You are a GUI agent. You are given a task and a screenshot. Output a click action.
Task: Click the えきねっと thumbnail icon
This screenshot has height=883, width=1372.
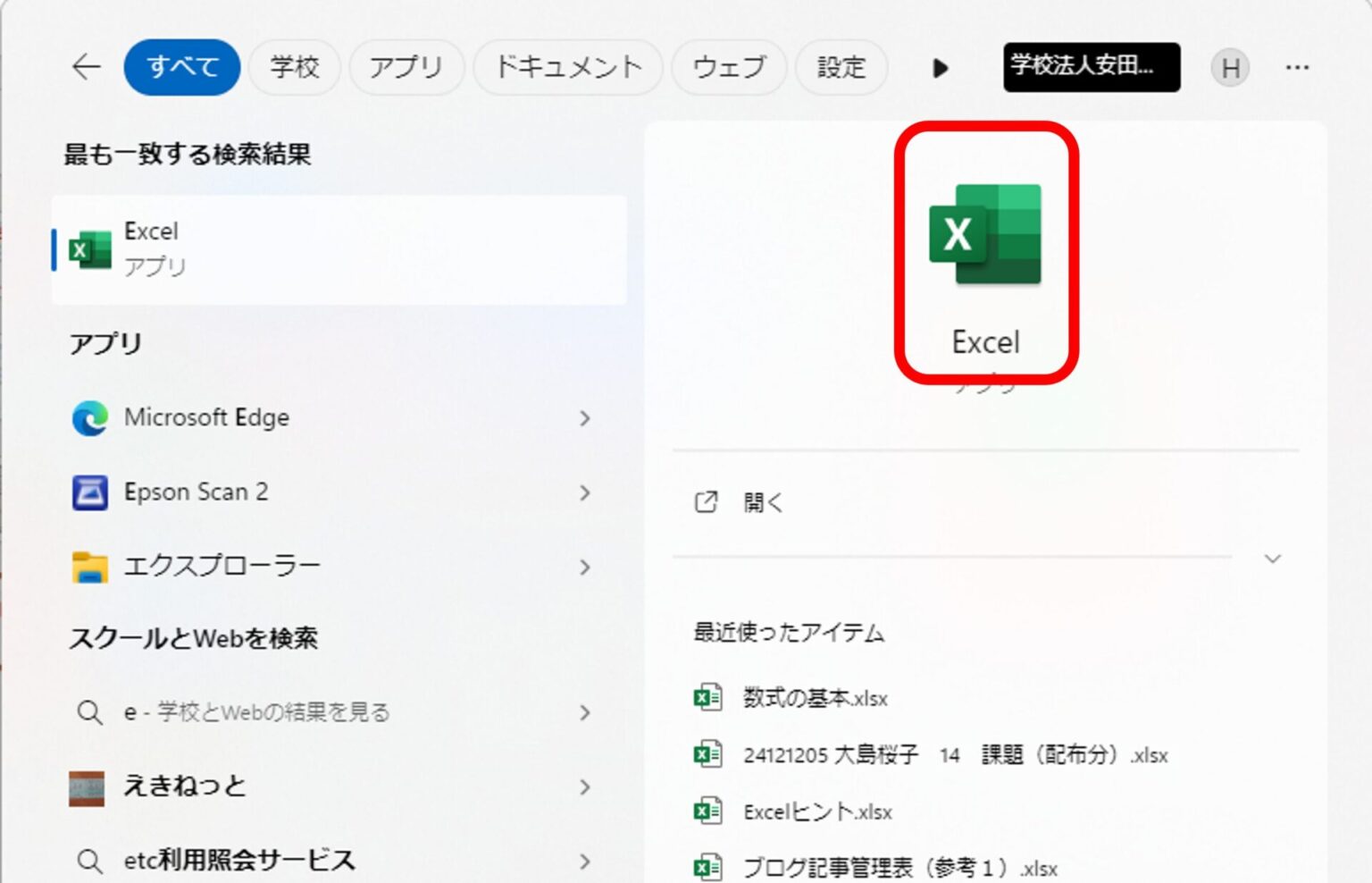coord(88,787)
